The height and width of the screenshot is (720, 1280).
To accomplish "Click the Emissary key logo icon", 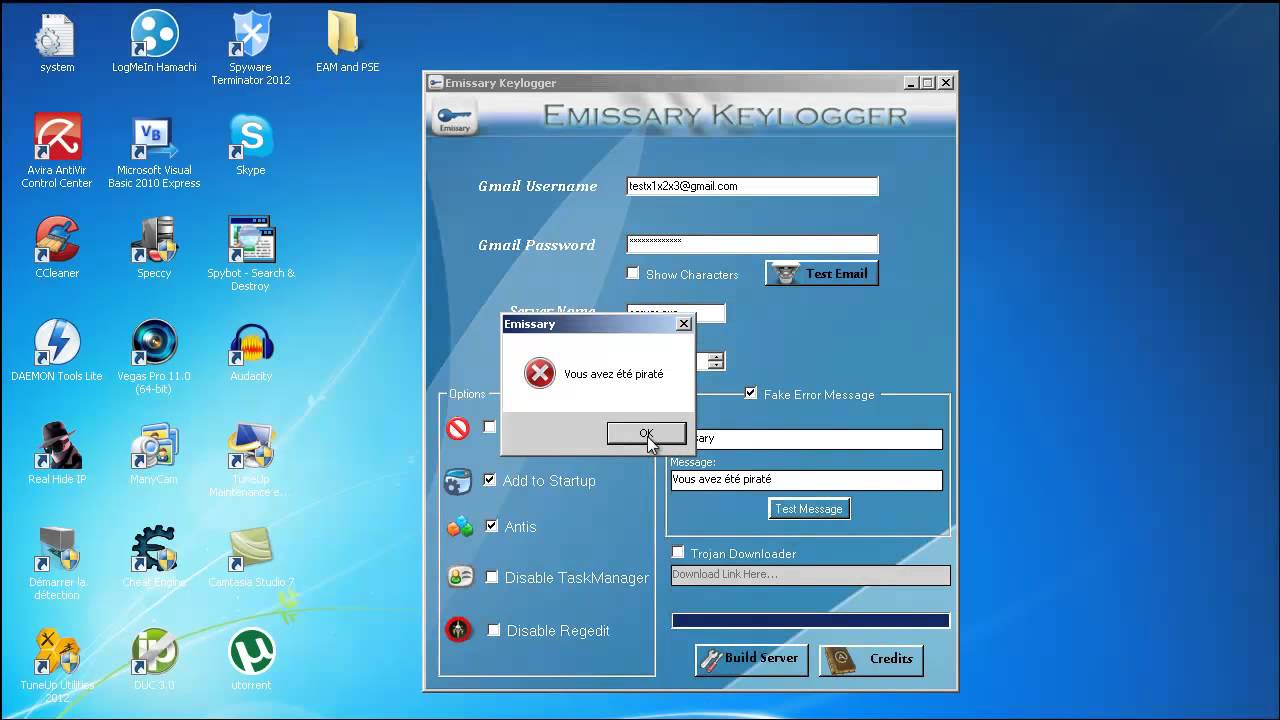I will 454,116.
